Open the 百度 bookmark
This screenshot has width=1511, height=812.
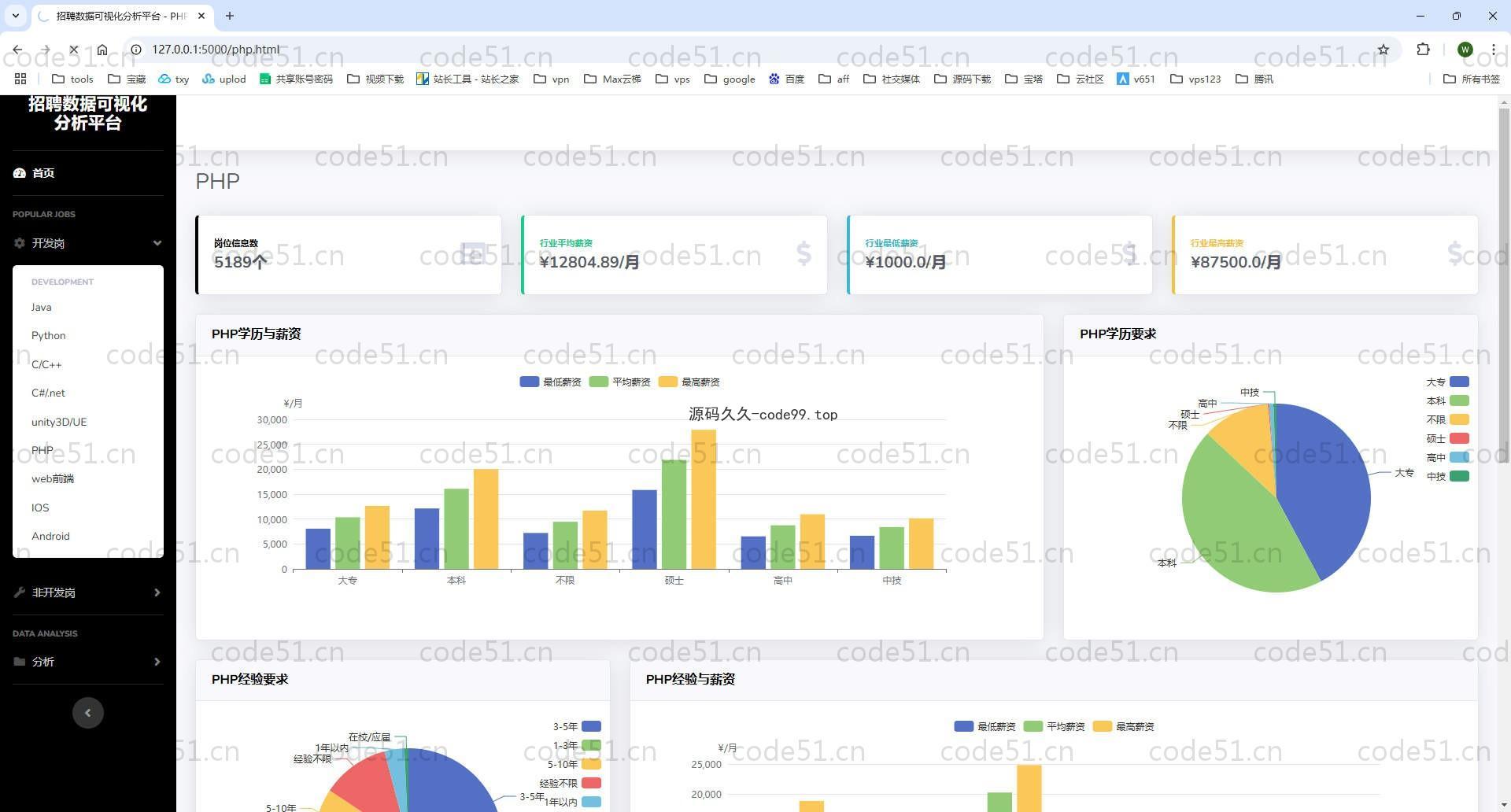[786, 79]
